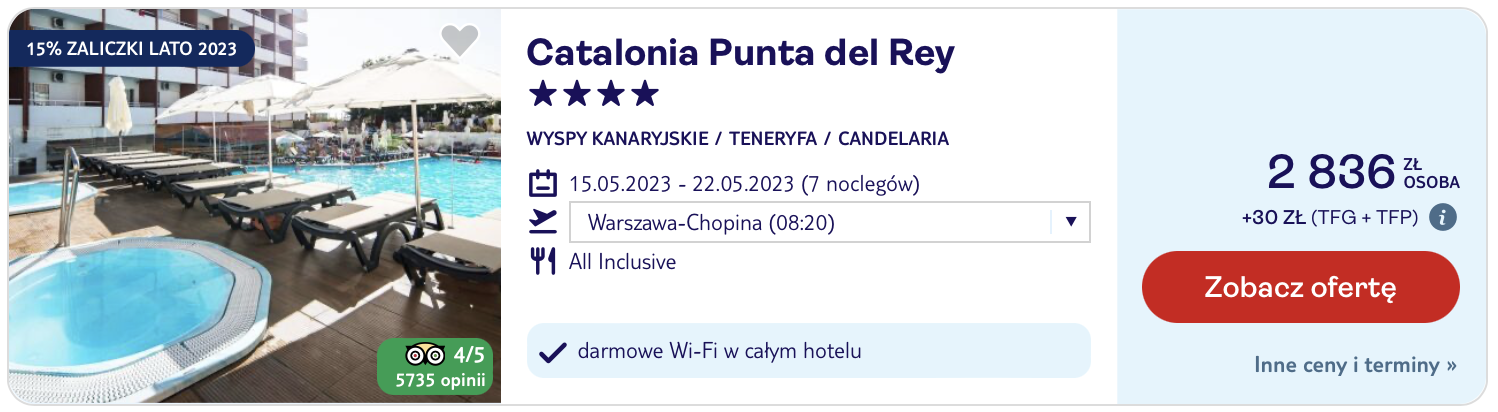1498x412 pixels.
Task: Click the 4/5 rating with 5735 opinii
Action: pos(434,366)
